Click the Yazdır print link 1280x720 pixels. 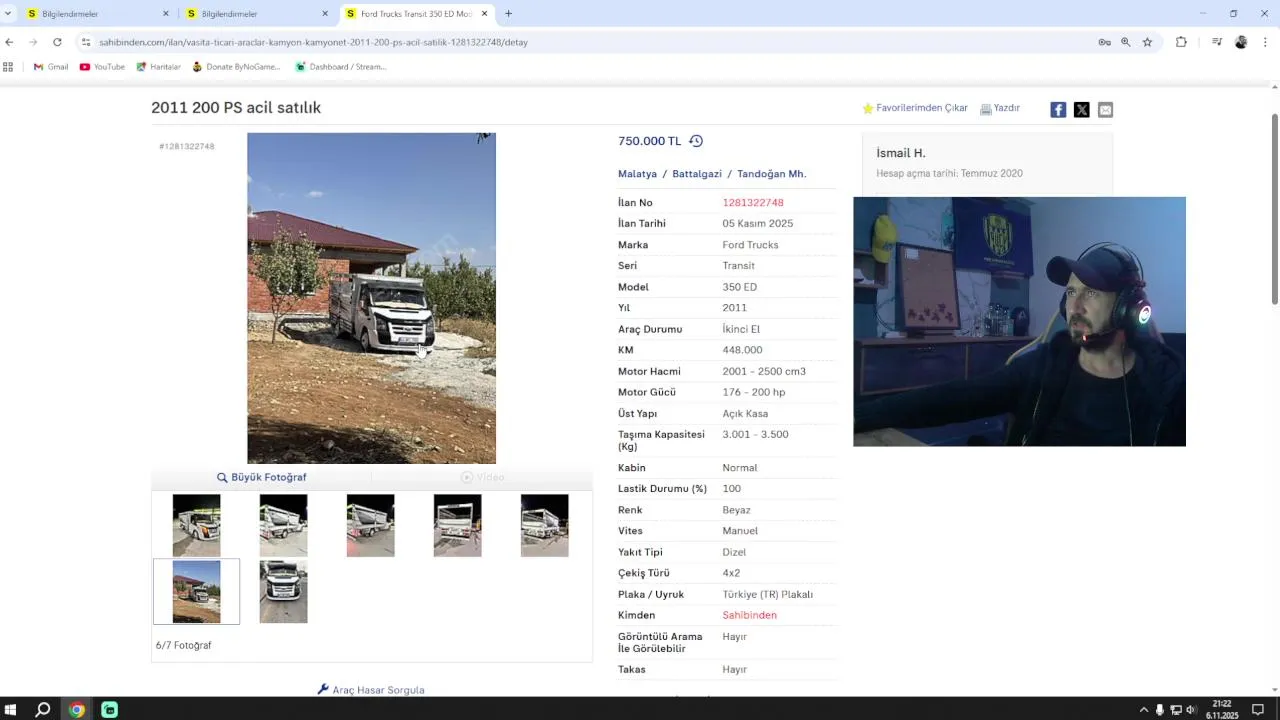[x=1000, y=108]
